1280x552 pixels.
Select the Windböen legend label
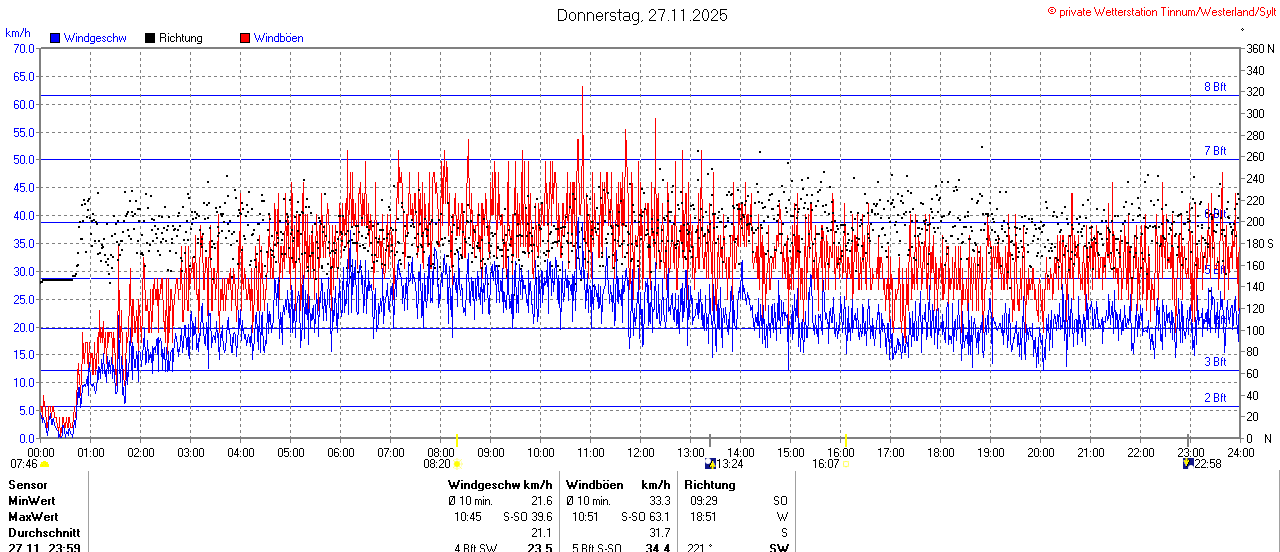[x=279, y=38]
